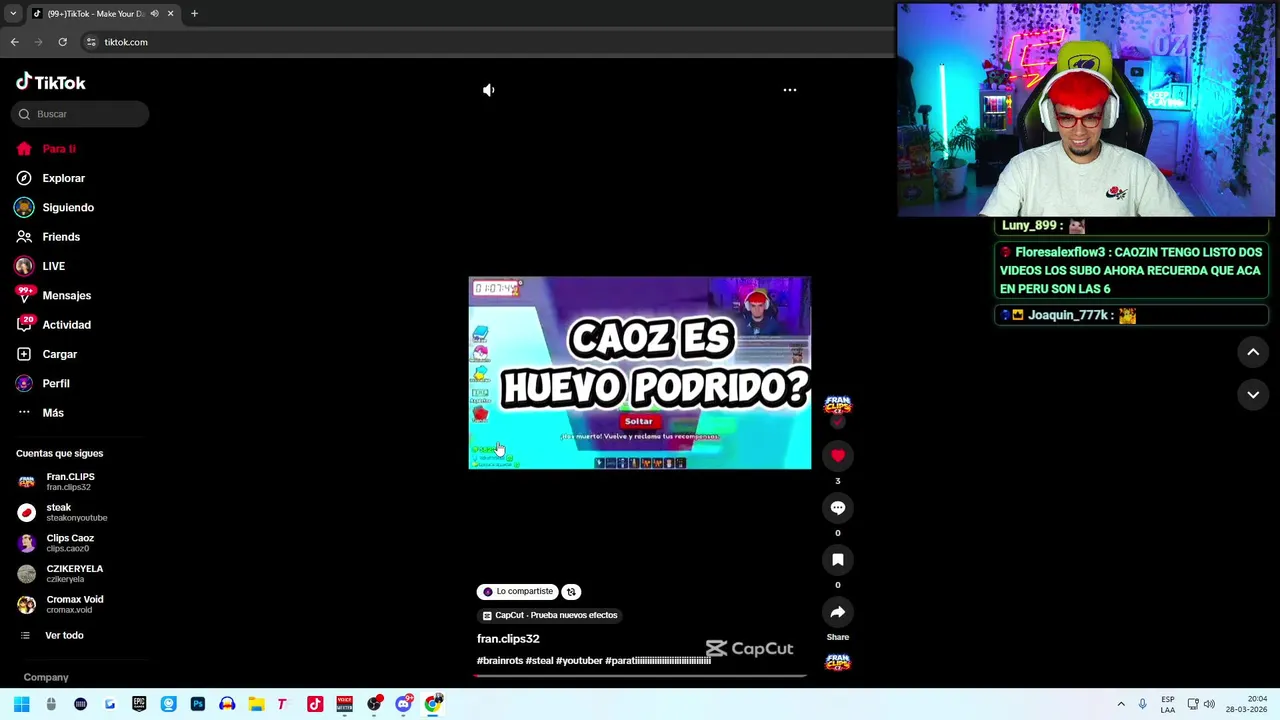Open fran.clips32 username below video
The height and width of the screenshot is (720, 1280).
(x=508, y=639)
